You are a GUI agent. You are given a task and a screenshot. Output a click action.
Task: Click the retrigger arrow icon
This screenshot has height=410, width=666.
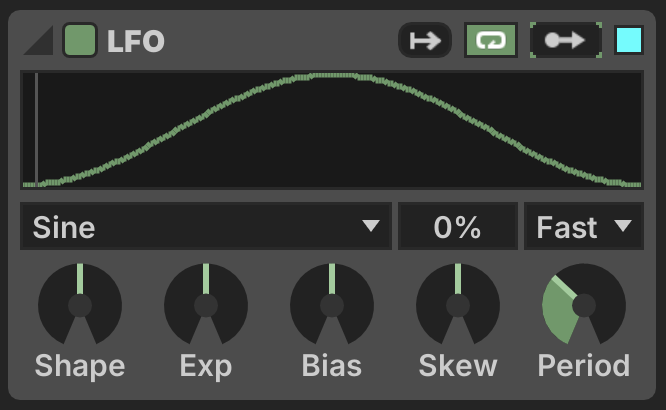point(425,41)
